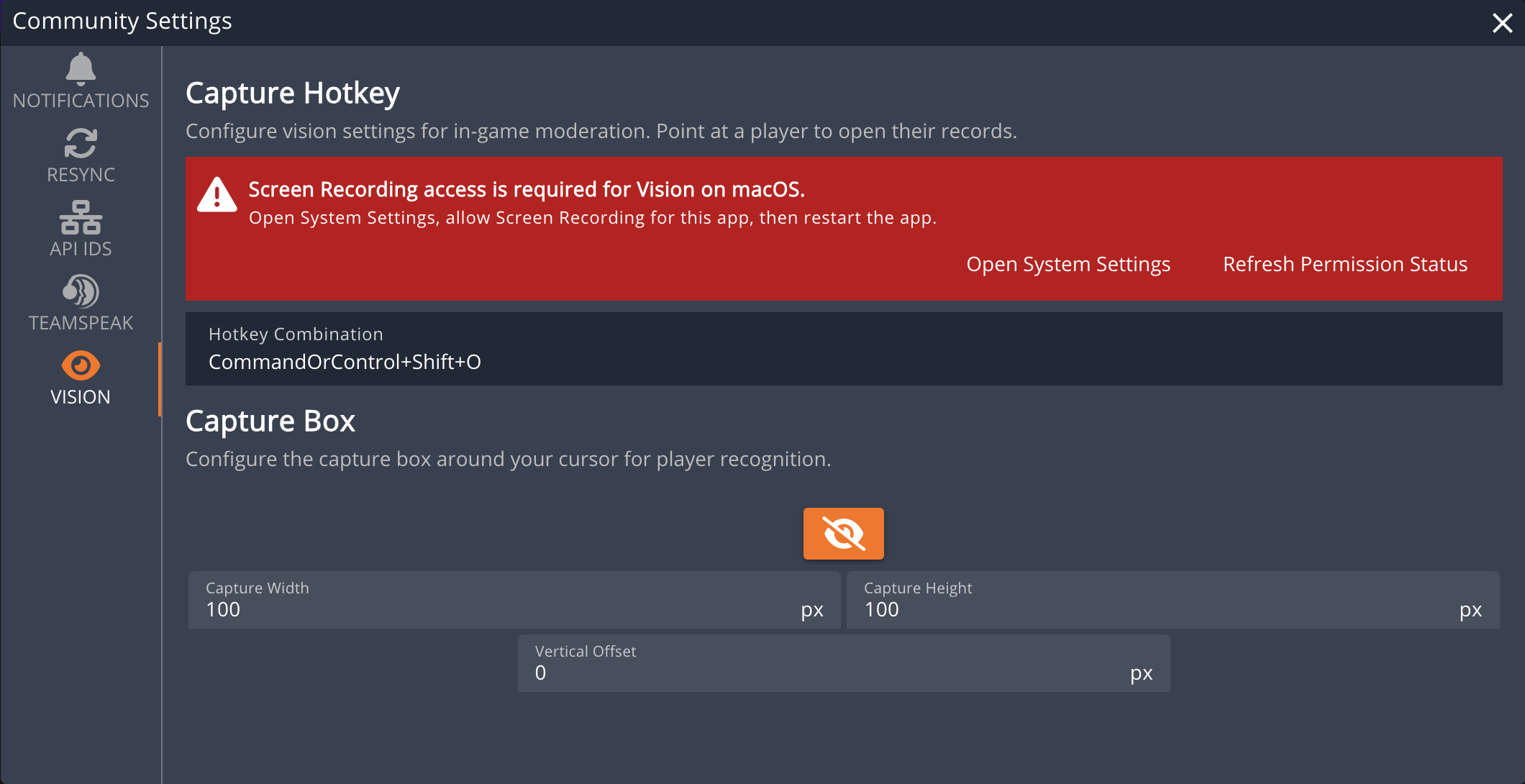
Task: Click the TeamSpeak logo icon
Action: (x=81, y=291)
